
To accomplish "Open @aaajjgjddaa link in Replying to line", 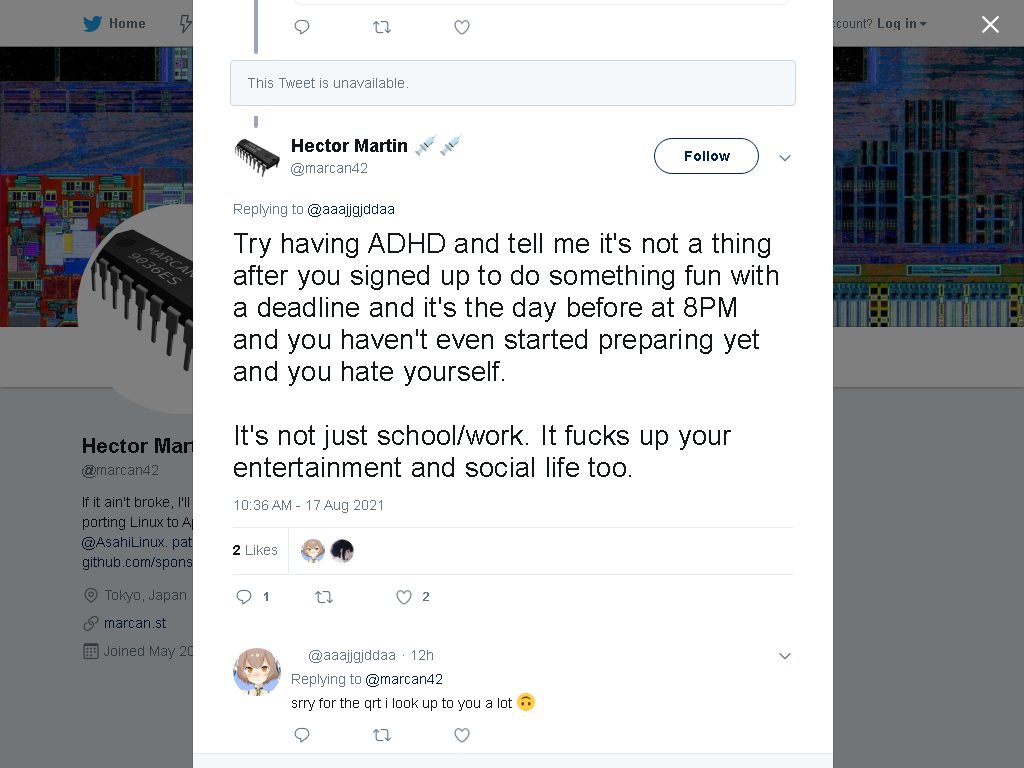I will coord(351,210).
